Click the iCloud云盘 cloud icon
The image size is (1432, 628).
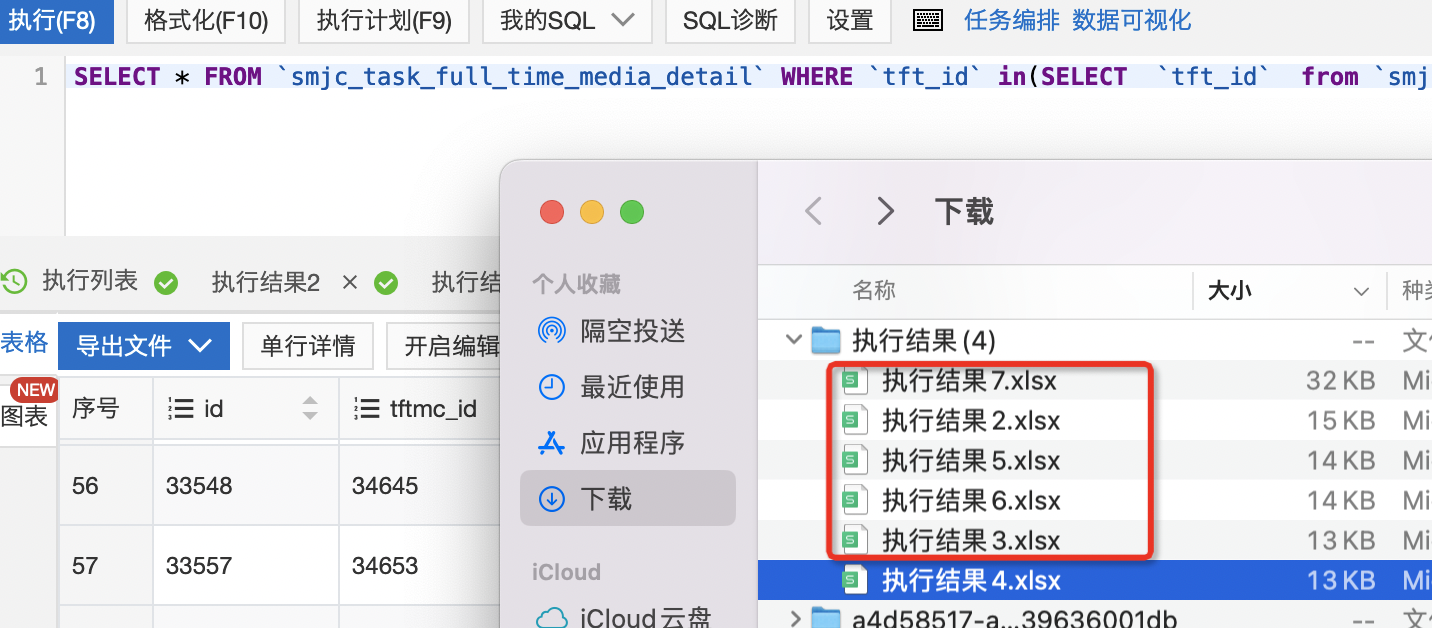click(551, 618)
